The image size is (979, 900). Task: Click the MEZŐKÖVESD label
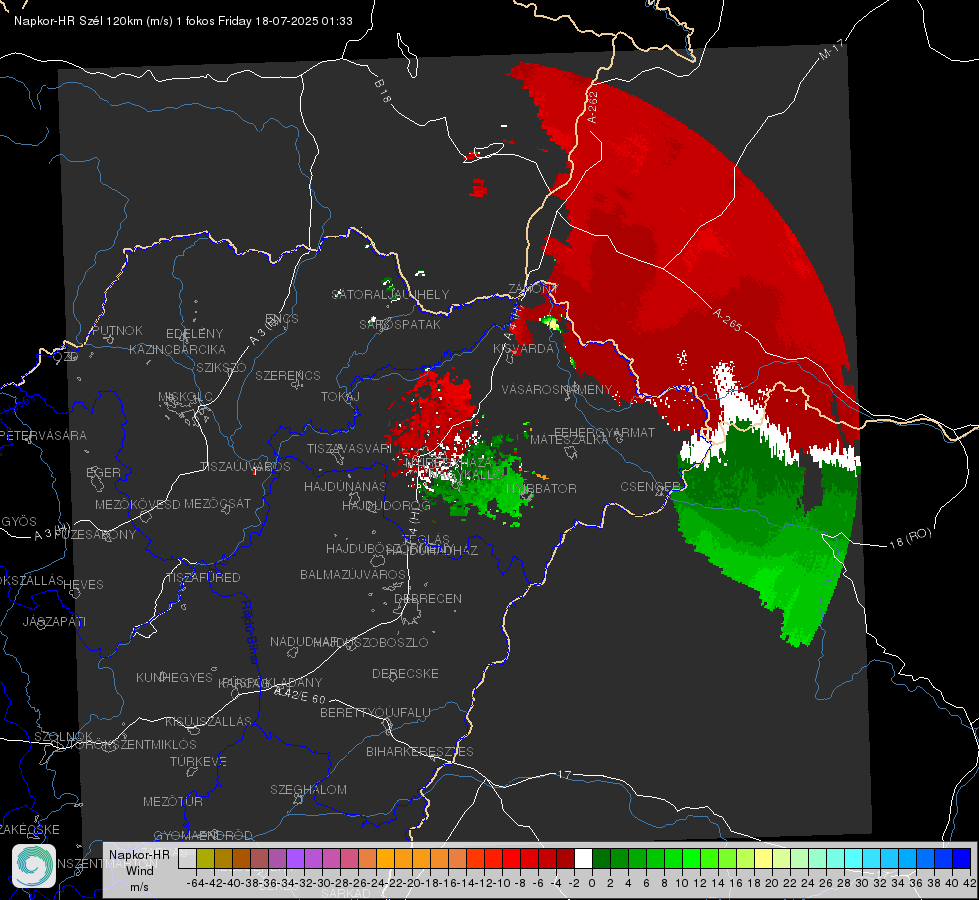(x=137, y=504)
